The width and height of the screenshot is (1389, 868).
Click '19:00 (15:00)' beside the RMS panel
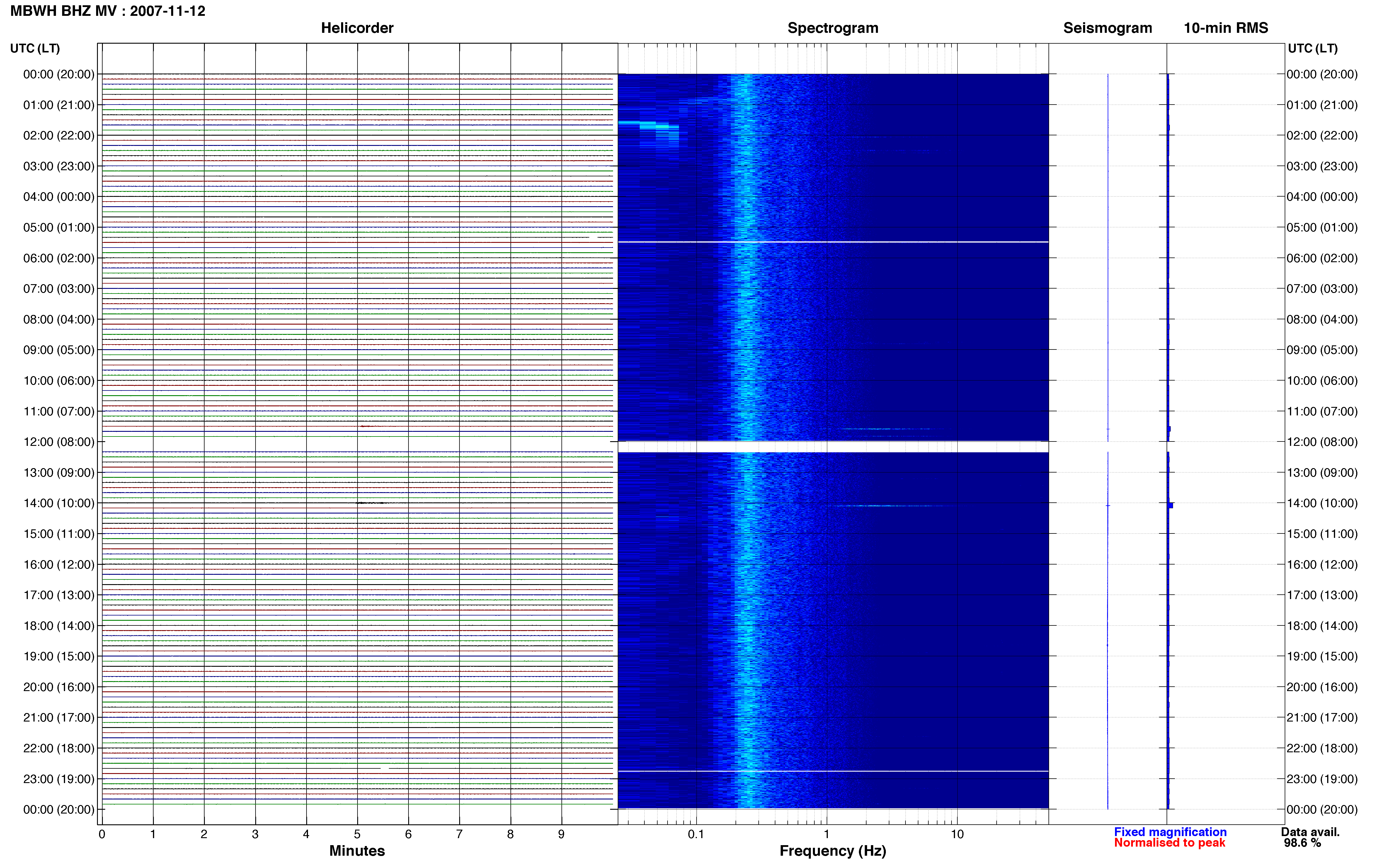[1322, 657]
